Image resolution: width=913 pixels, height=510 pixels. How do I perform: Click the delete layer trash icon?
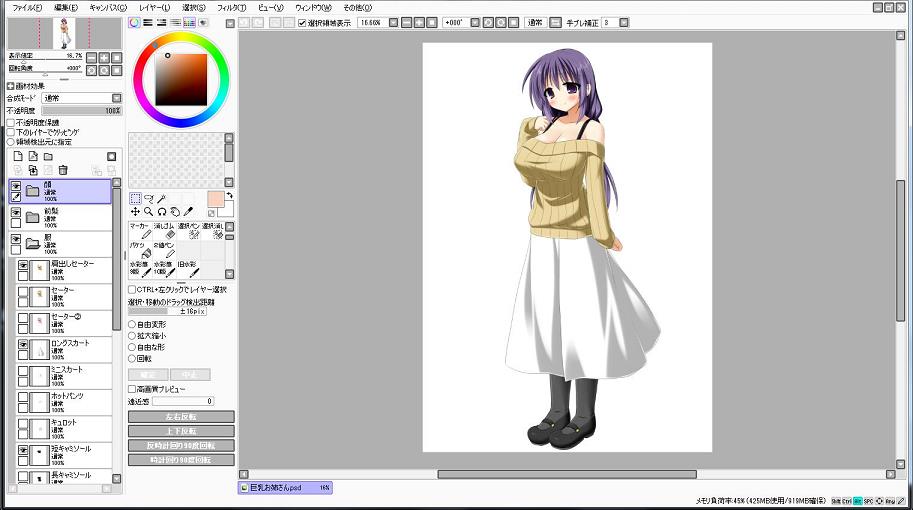(62, 171)
